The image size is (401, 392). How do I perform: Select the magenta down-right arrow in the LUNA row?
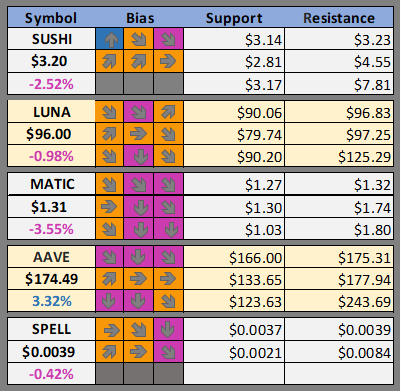pyautogui.click(x=138, y=112)
